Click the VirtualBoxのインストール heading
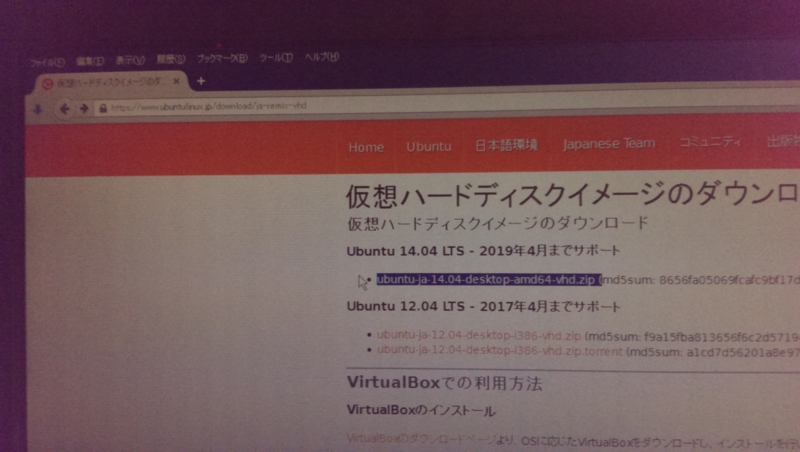The height and width of the screenshot is (452, 800). 420,410
